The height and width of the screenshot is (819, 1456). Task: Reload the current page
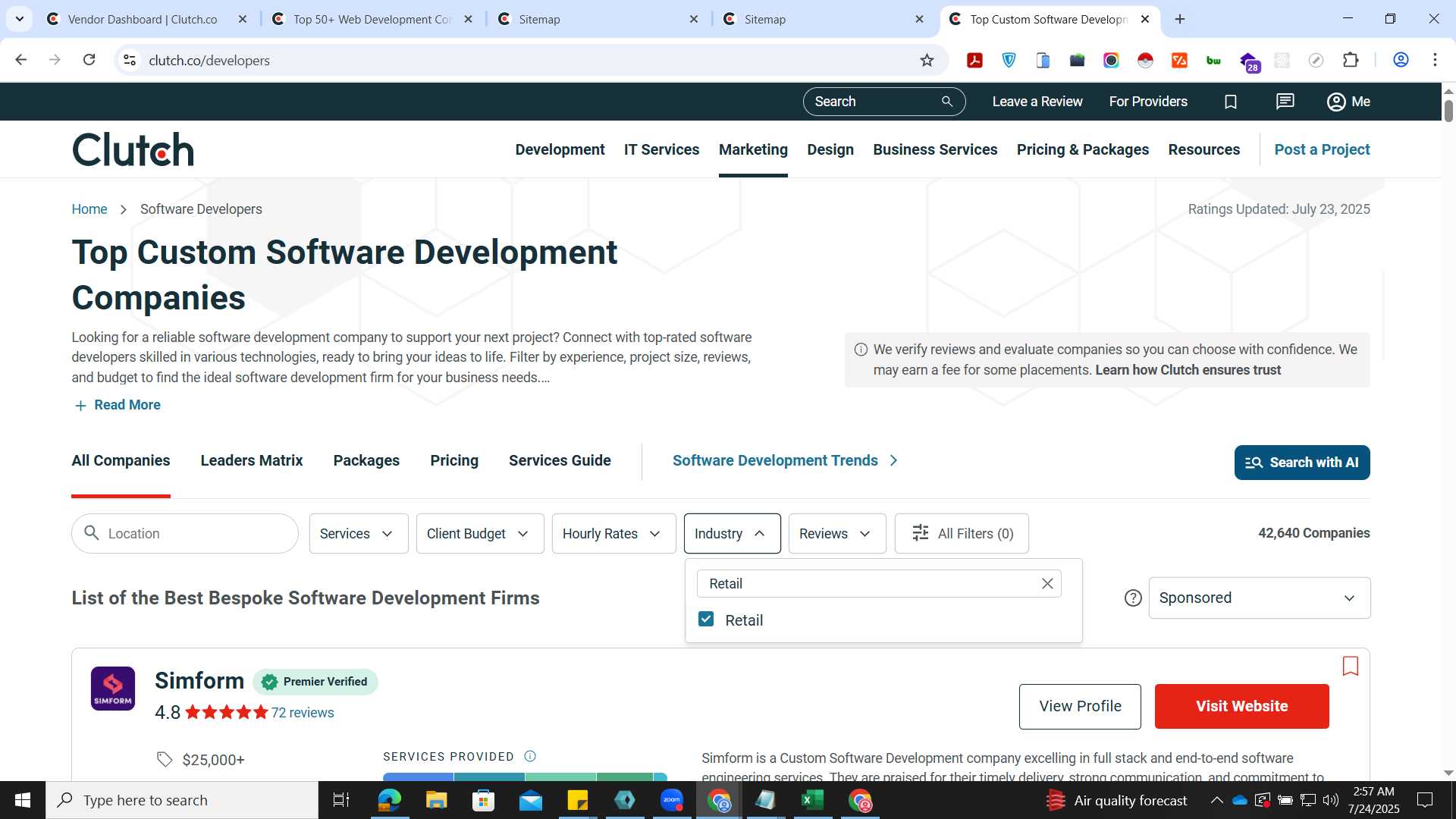89,60
